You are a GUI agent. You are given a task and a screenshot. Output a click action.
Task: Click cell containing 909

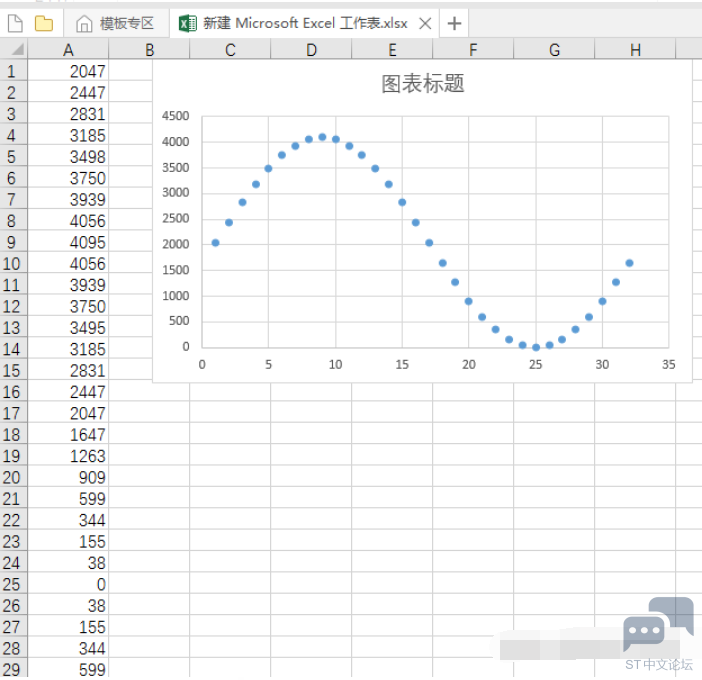click(68, 477)
